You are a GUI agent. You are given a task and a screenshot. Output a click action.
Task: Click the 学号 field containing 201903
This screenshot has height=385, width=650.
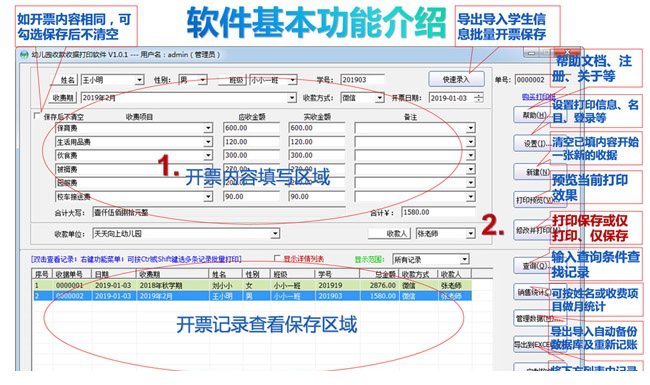[x=362, y=80]
